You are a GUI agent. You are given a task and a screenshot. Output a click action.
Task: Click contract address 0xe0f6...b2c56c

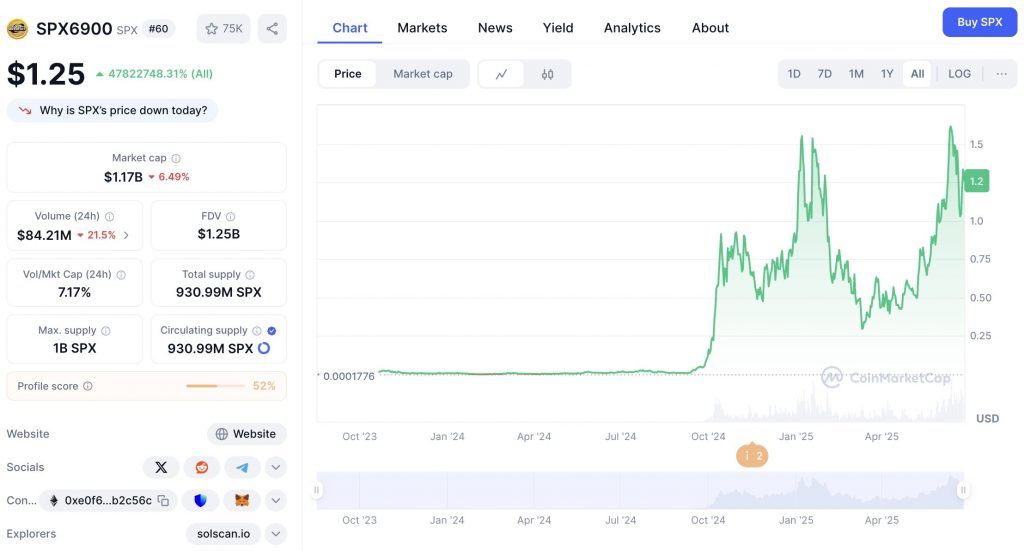108,501
